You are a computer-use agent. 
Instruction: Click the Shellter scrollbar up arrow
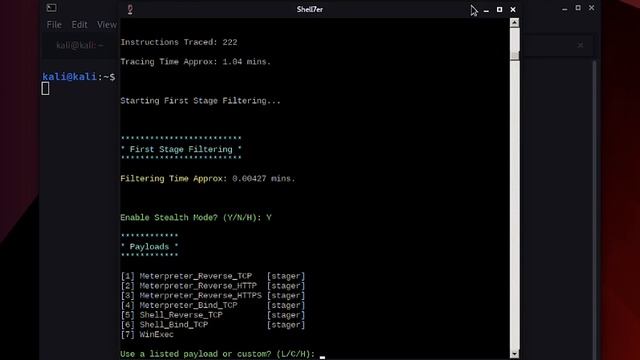click(x=514, y=23)
